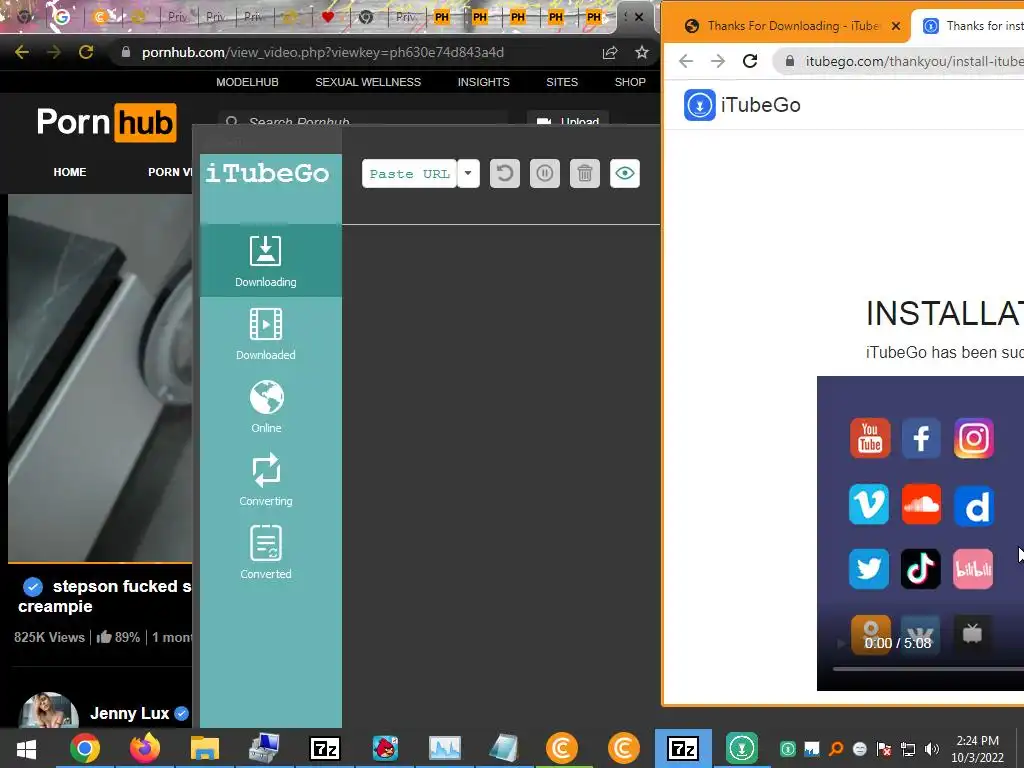Go back in the left Chrome window

[x=22, y=52]
